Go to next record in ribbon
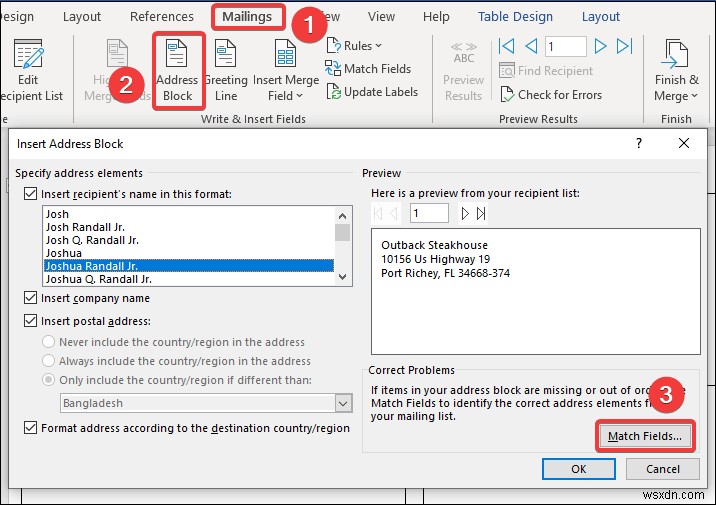Viewport: 716px width, 505px height. pyautogui.click(x=600, y=46)
